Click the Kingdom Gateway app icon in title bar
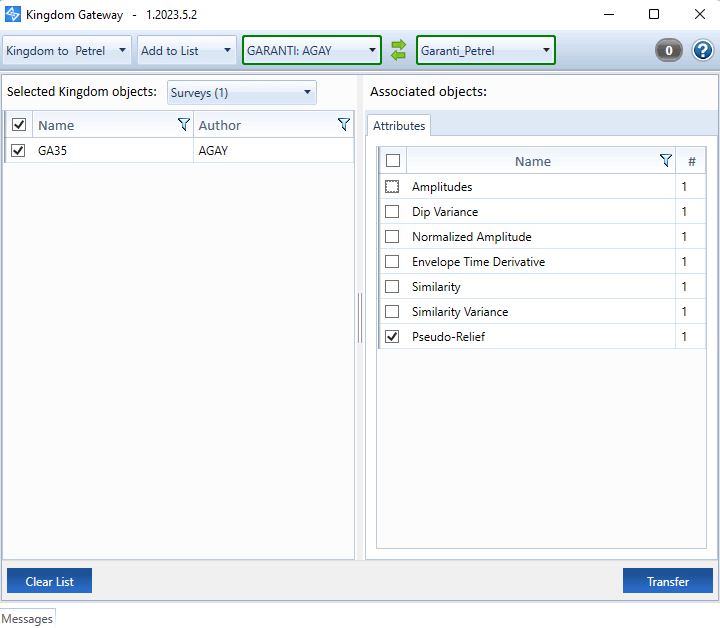720x628 pixels. [13, 15]
